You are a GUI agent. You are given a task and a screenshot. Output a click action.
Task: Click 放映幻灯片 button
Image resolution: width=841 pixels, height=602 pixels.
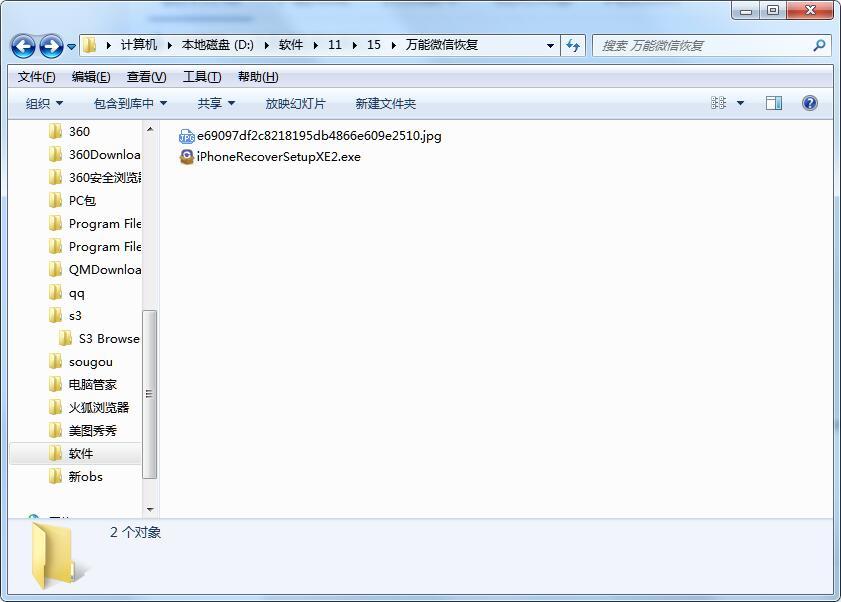296,104
